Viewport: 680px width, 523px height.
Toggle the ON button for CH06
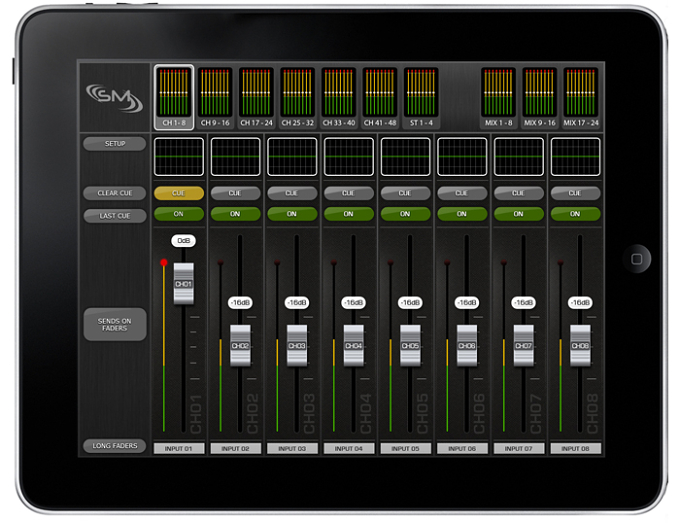coord(462,214)
